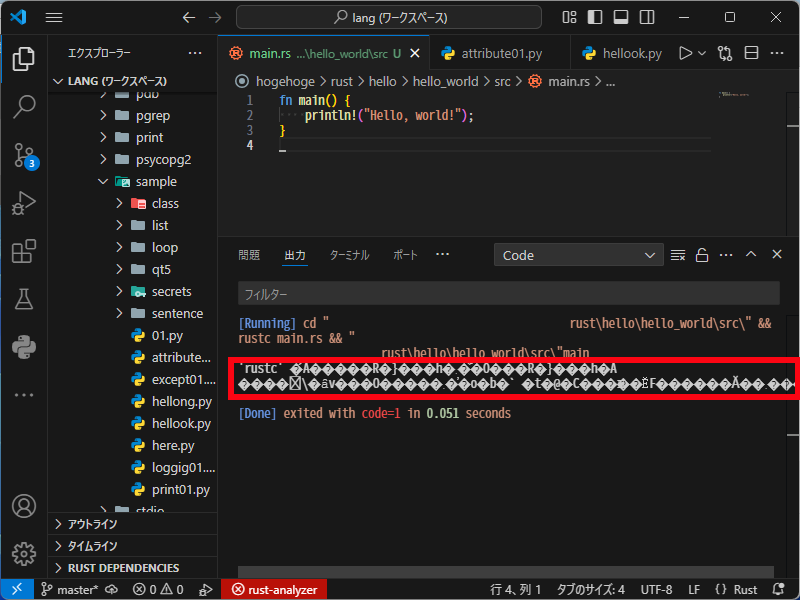Open the Search view in activity bar
This screenshot has width=800, height=600.
coord(23,107)
